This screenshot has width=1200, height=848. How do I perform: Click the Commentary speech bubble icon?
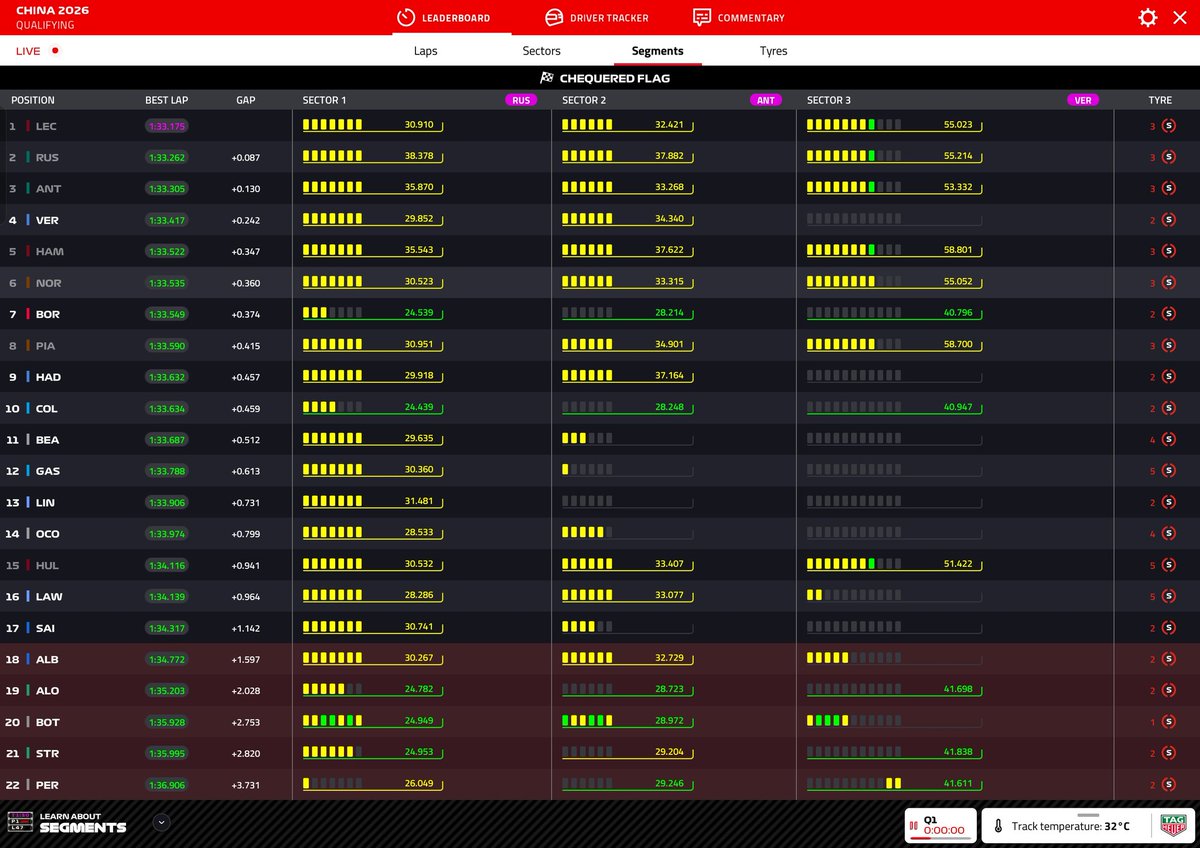pos(702,18)
